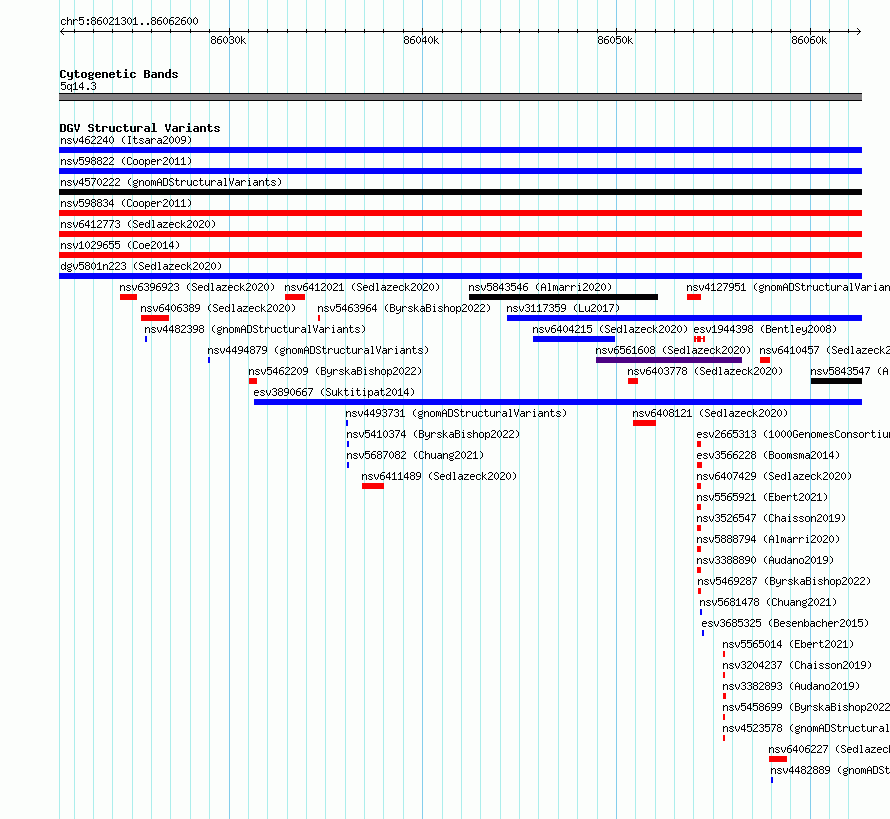Click the black bar under nsv5843546

tap(563, 297)
